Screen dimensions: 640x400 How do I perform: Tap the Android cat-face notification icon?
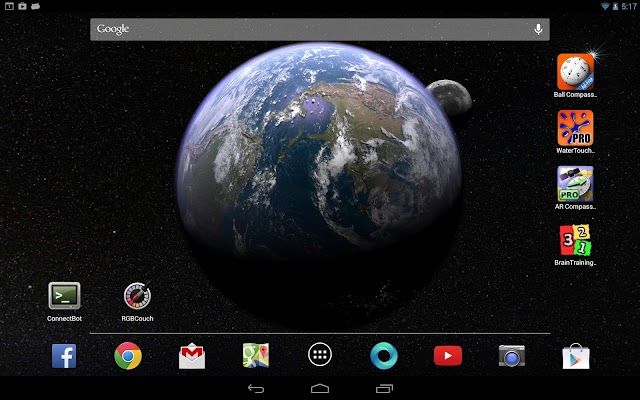point(36,6)
